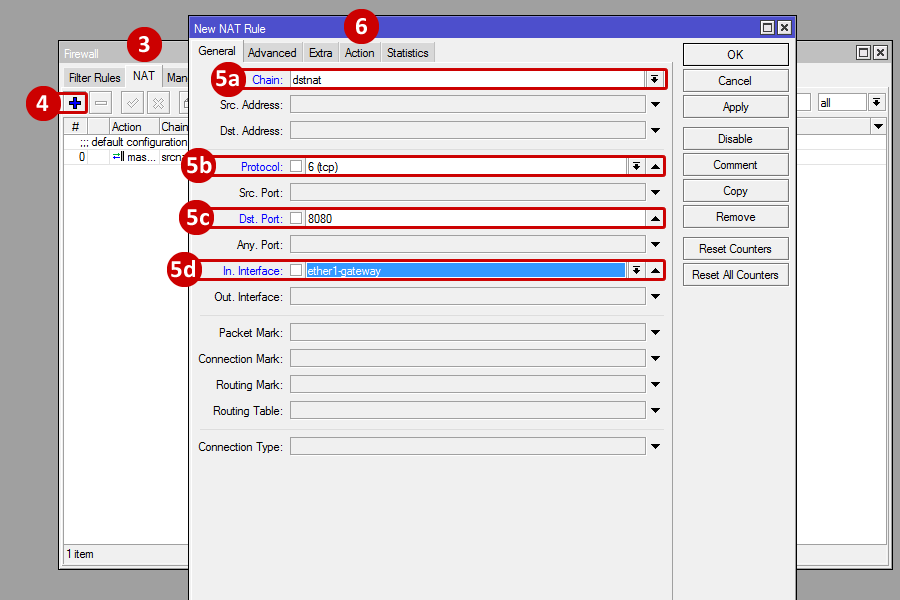900x600 pixels.
Task: Click the checkmark enable rule icon
Action: pos(132,103)
